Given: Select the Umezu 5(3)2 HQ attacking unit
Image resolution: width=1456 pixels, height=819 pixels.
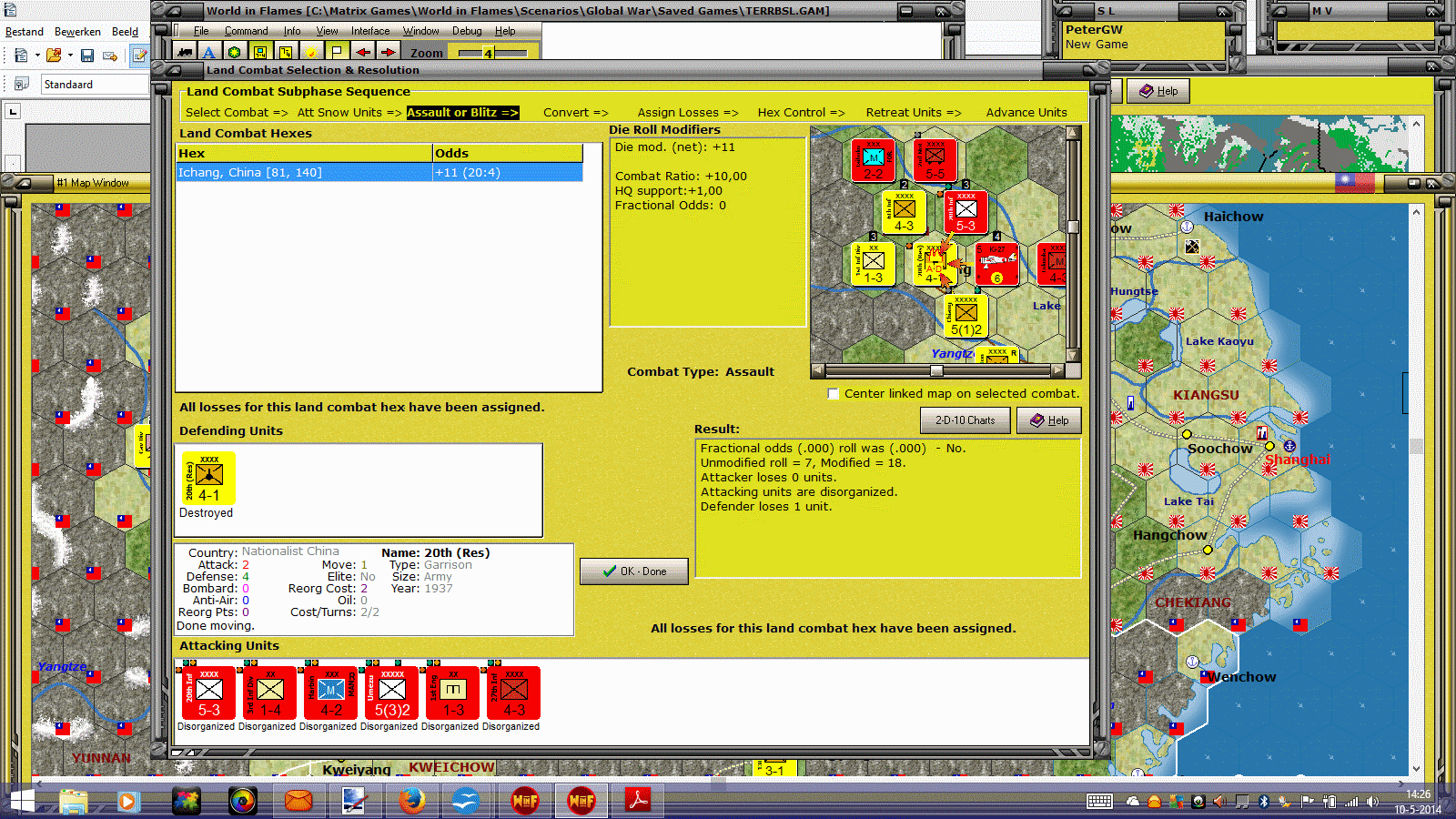Looking at the screenshot, I should coord(391,693).
